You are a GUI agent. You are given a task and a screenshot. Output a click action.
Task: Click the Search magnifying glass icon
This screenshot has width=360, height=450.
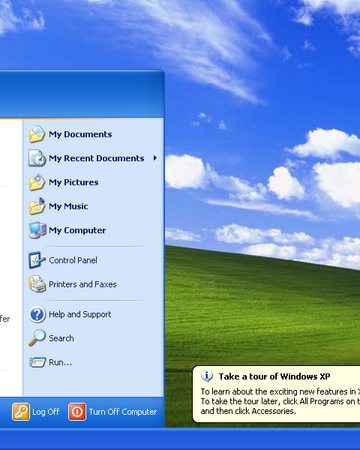37,338
